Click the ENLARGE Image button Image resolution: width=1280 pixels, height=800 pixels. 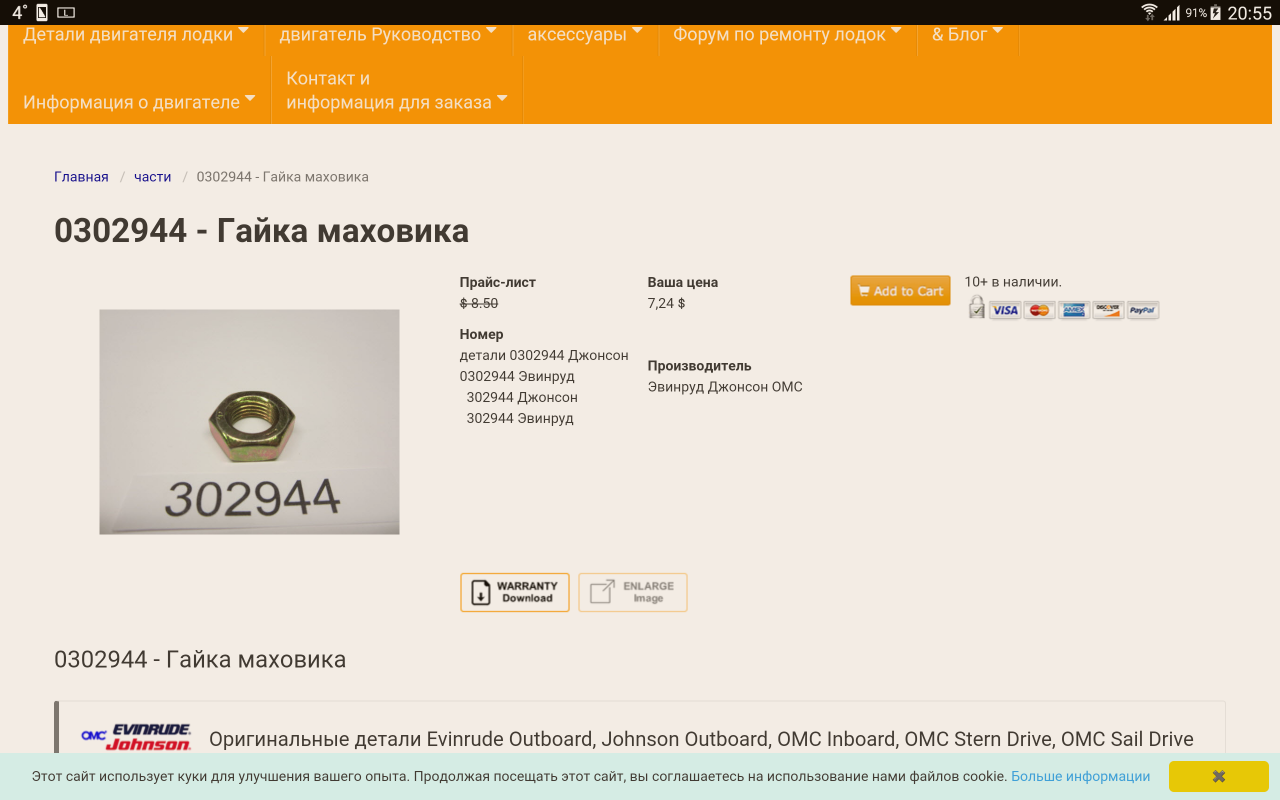tap(633, 592)
